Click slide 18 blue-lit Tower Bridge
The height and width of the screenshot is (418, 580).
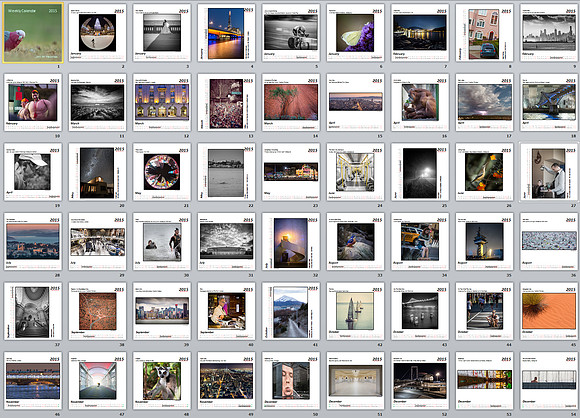coord(549,102)
